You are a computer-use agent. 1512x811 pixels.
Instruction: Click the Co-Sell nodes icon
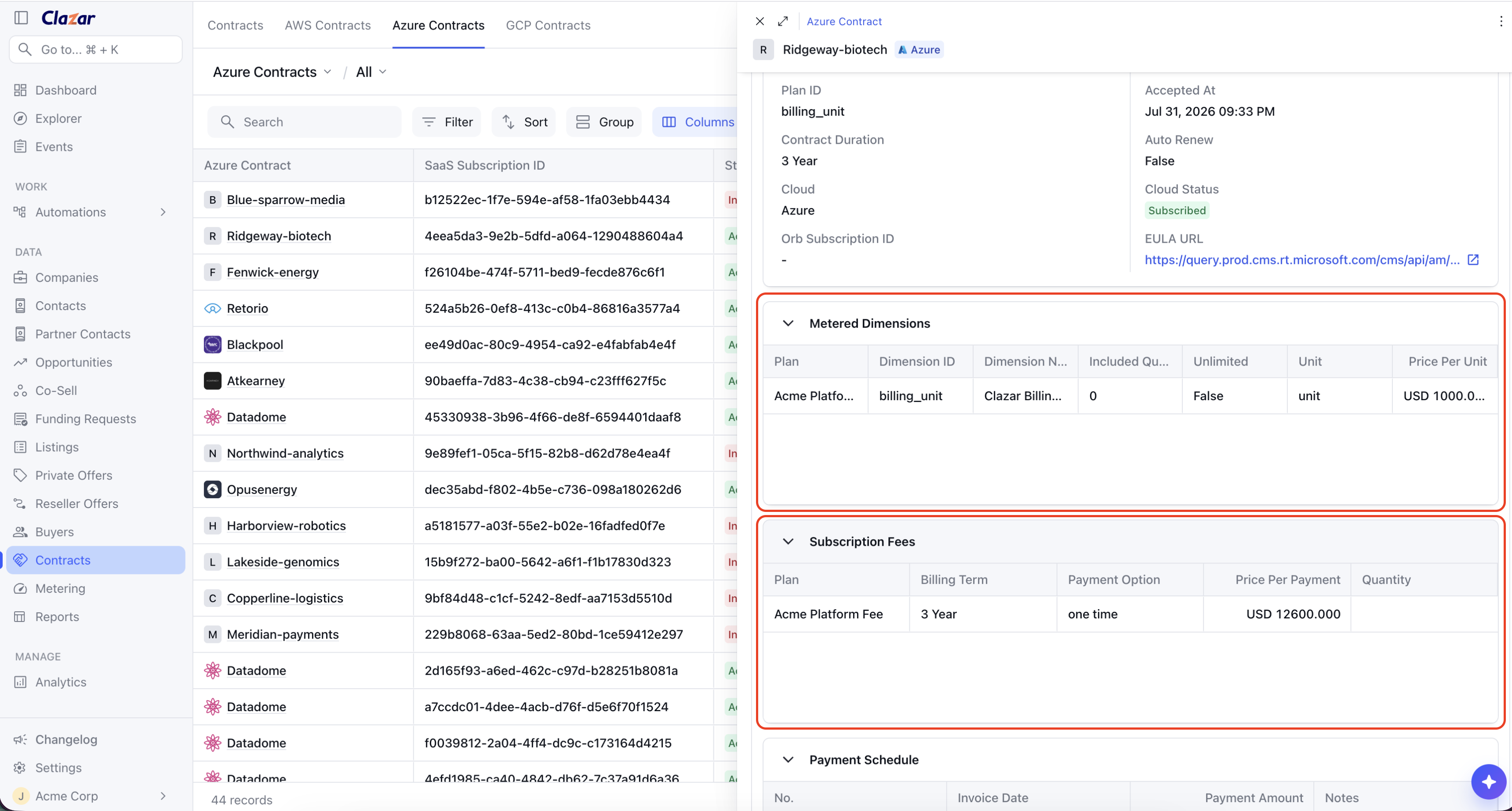click(21, 390)
